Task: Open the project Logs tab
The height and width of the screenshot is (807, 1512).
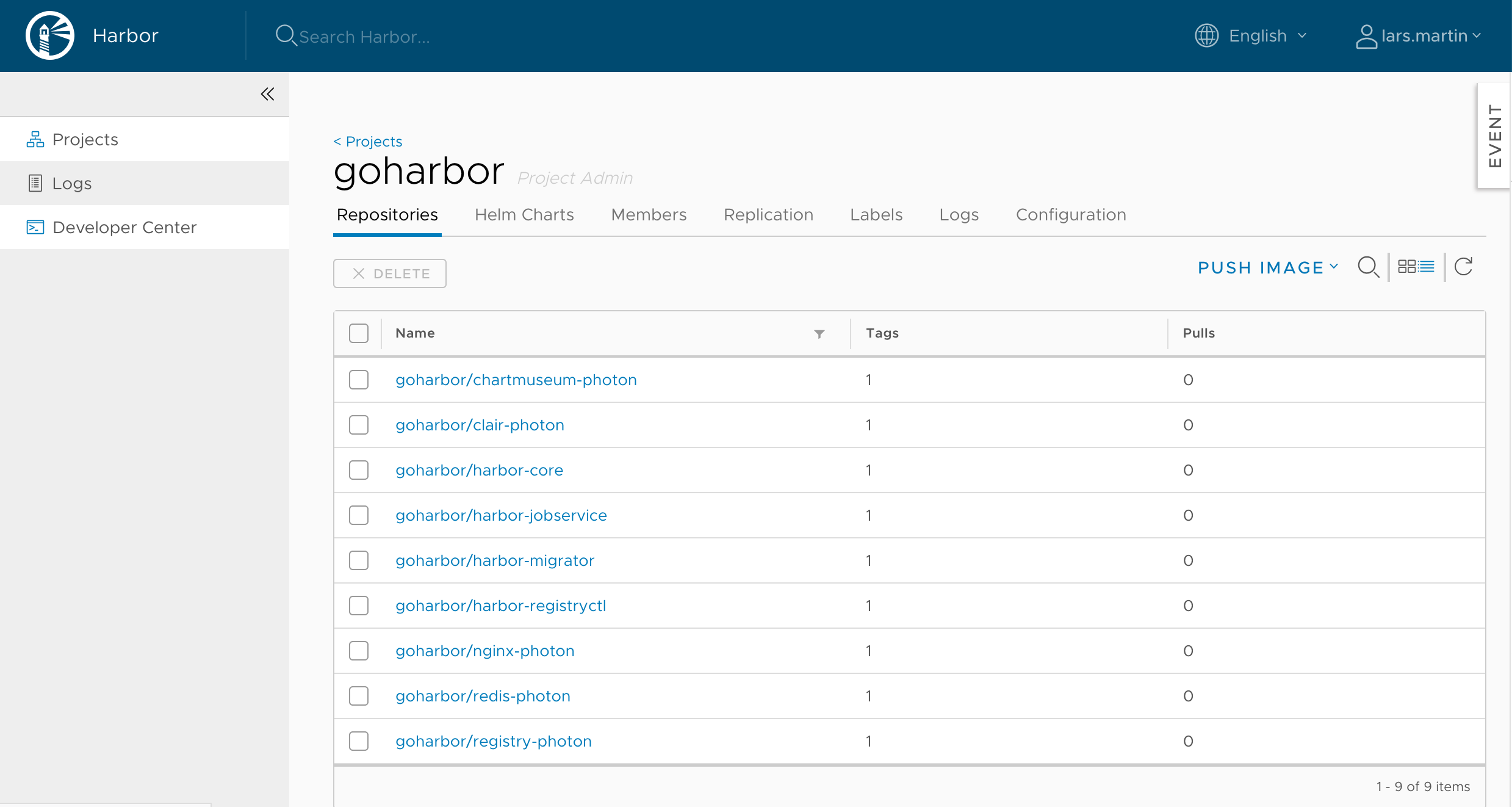Action: (x=959, y=215)
